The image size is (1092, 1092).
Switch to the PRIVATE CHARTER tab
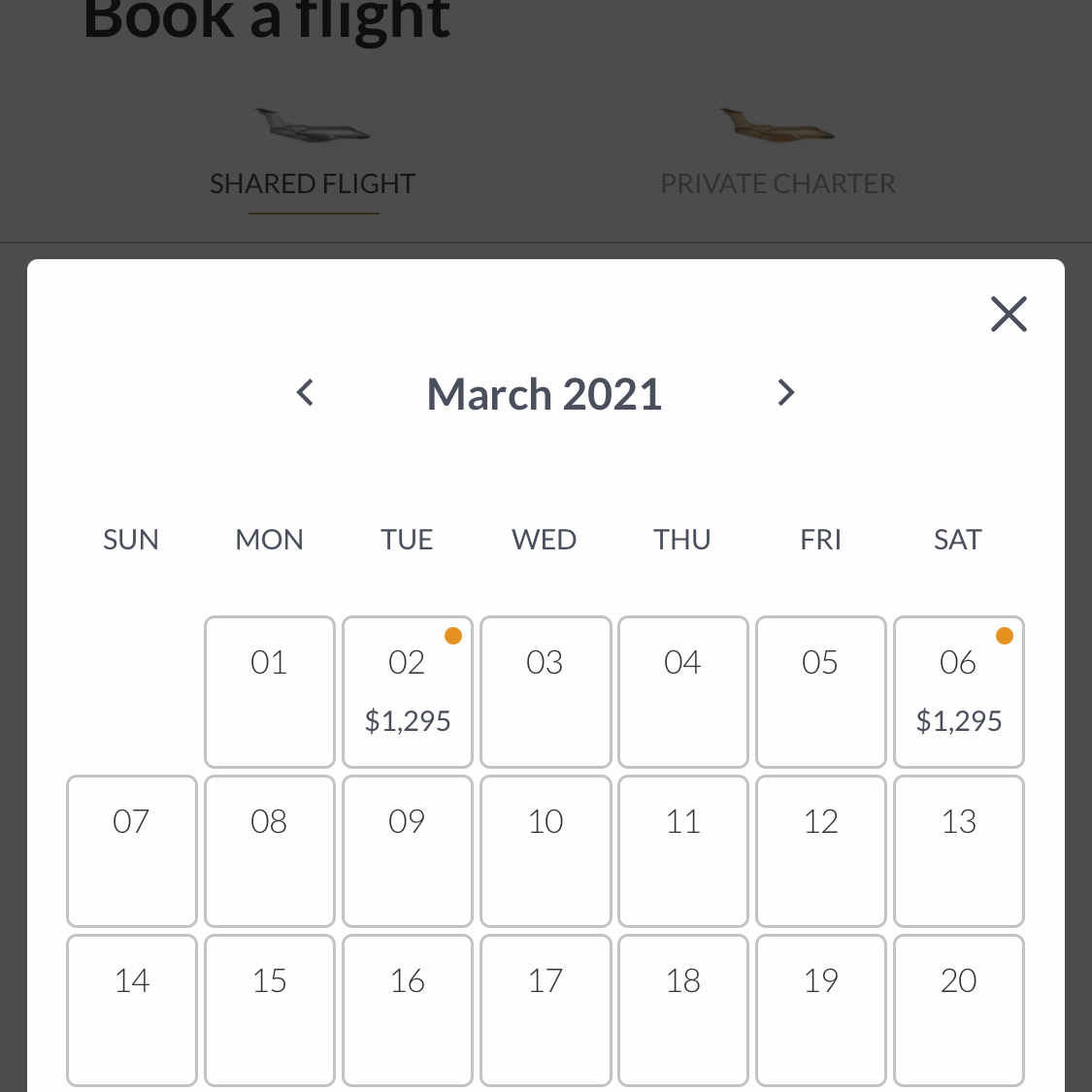click(778, 182)
